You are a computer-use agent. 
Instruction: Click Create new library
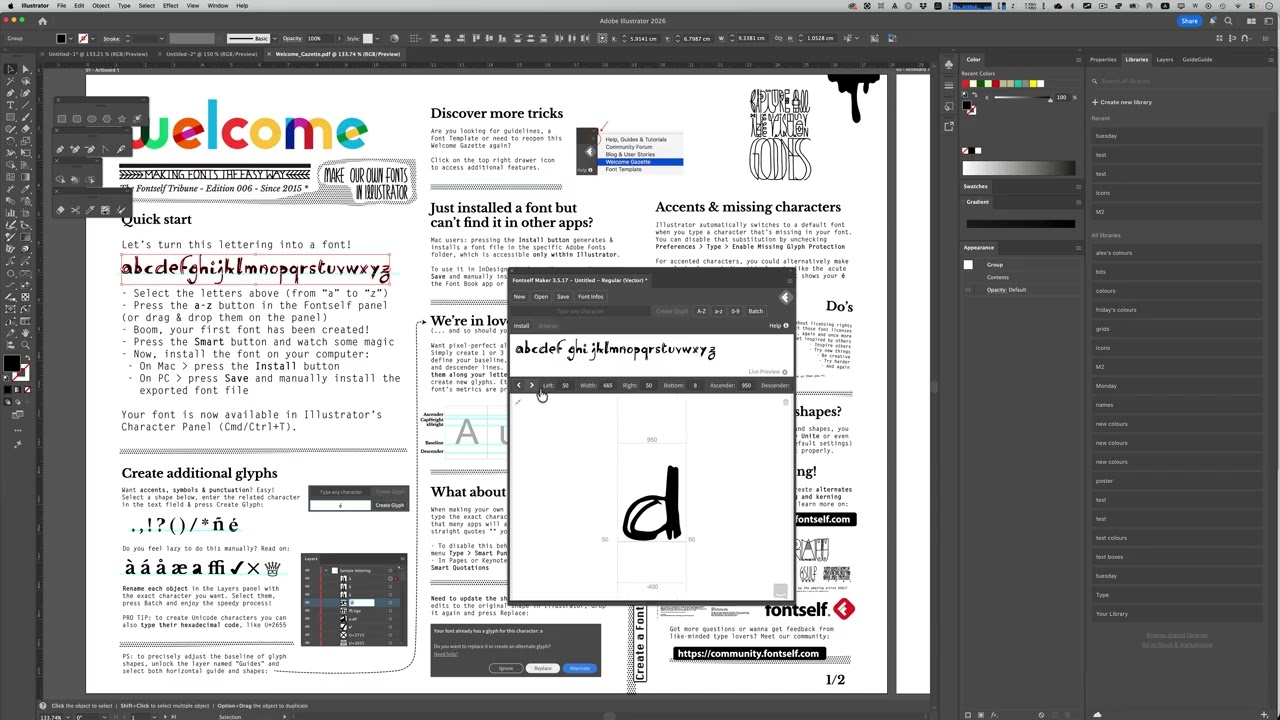click(x=1122, y=102)
